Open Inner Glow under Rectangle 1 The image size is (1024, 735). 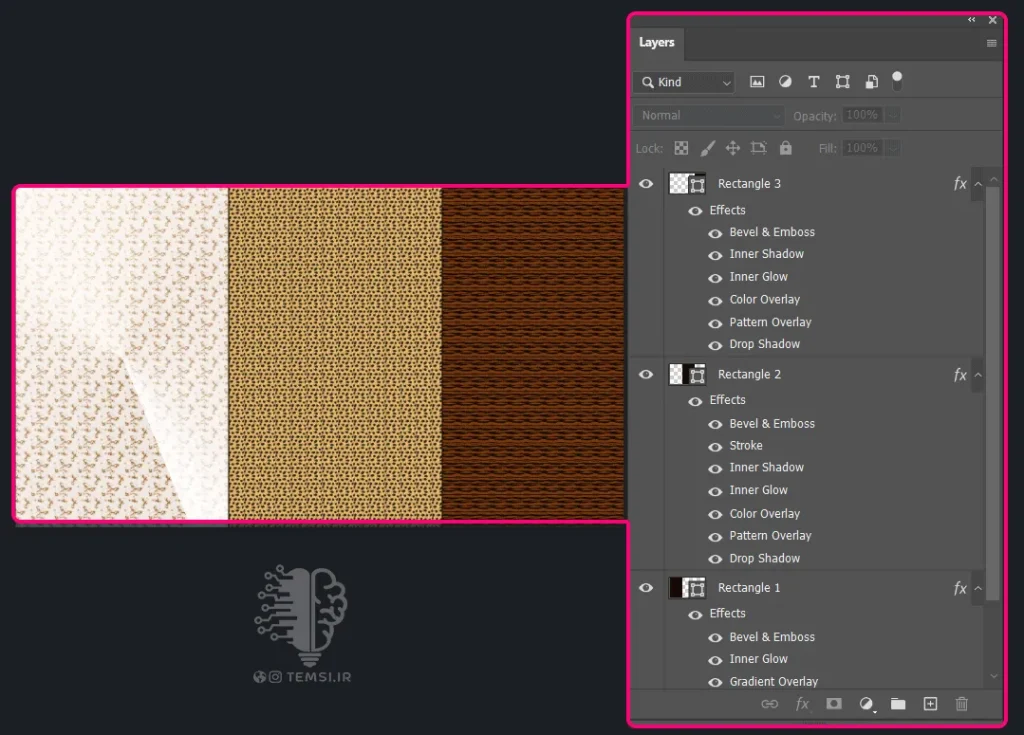(x=758, y=659)
